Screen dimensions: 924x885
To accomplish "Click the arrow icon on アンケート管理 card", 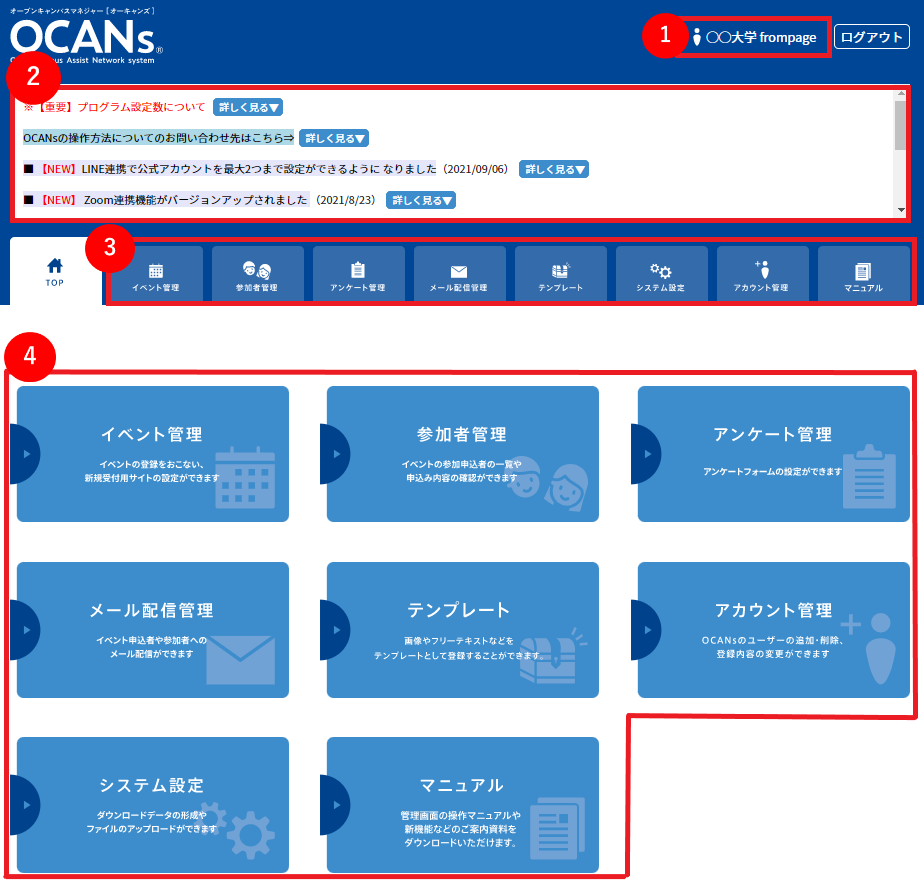I will click(646, 454).
